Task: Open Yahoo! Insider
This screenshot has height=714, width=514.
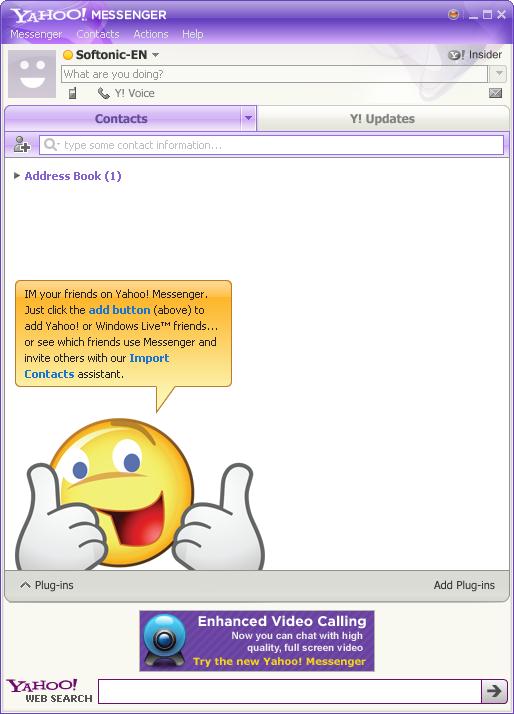Action: coord(475,55)
